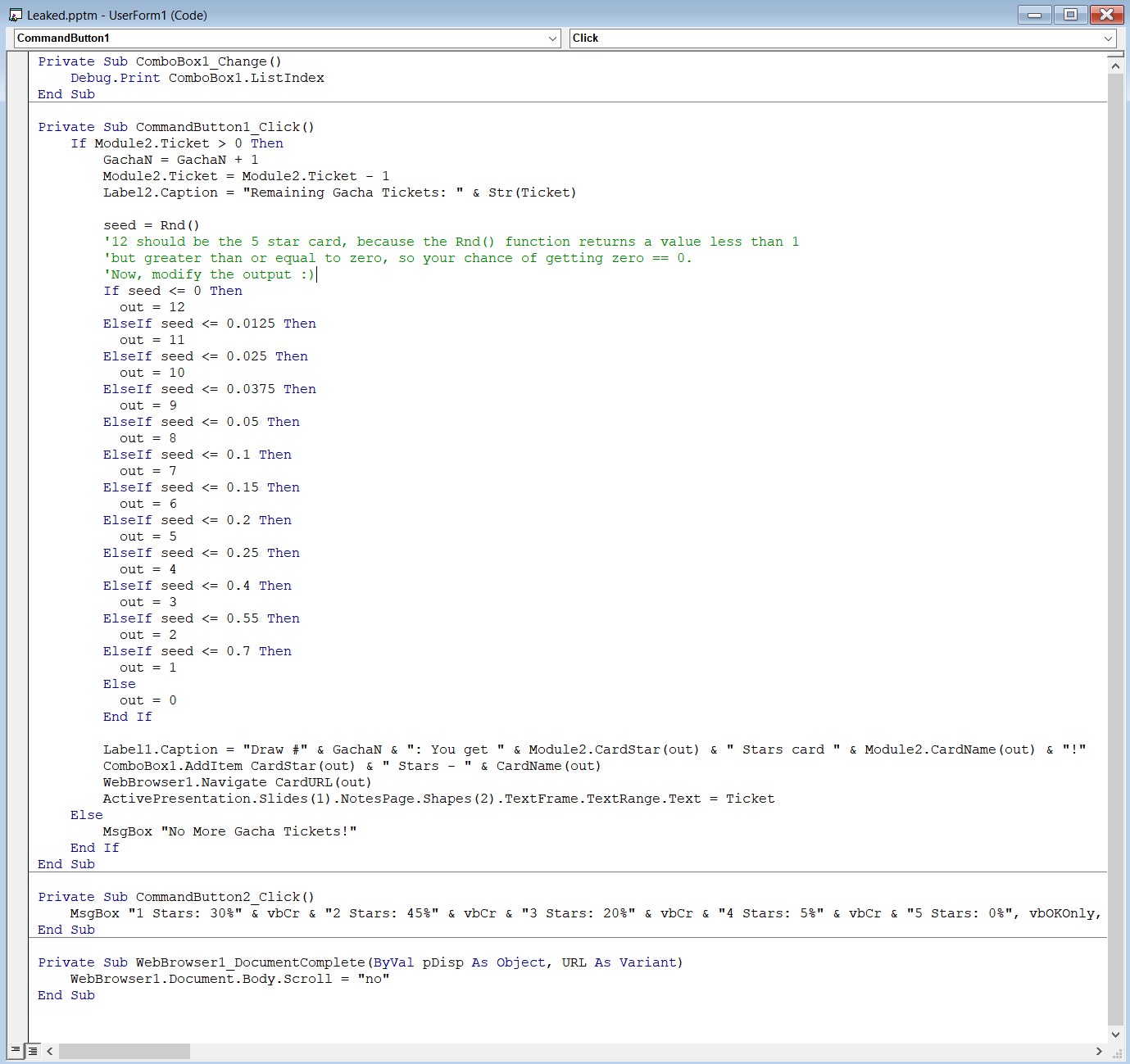Click 'ElseIf seed <= 0.05 Then' line
This screenshot has width=1130, height=1064.
pos(202,422)
